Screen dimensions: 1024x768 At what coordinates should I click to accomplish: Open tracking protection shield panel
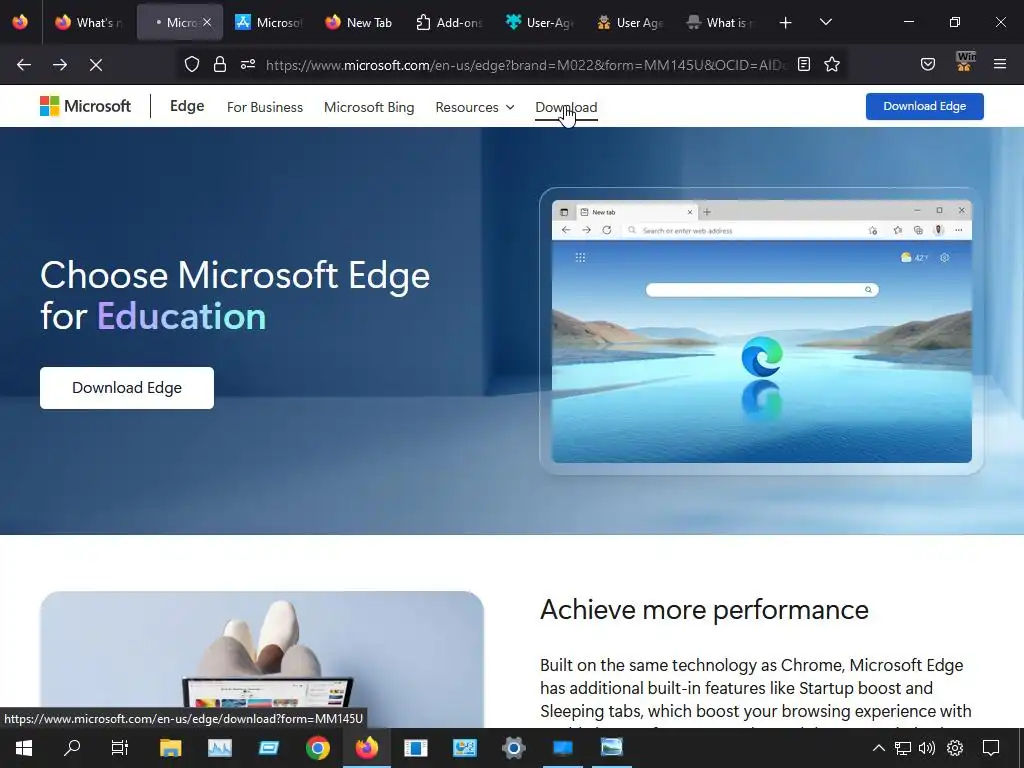coord(191,64)
